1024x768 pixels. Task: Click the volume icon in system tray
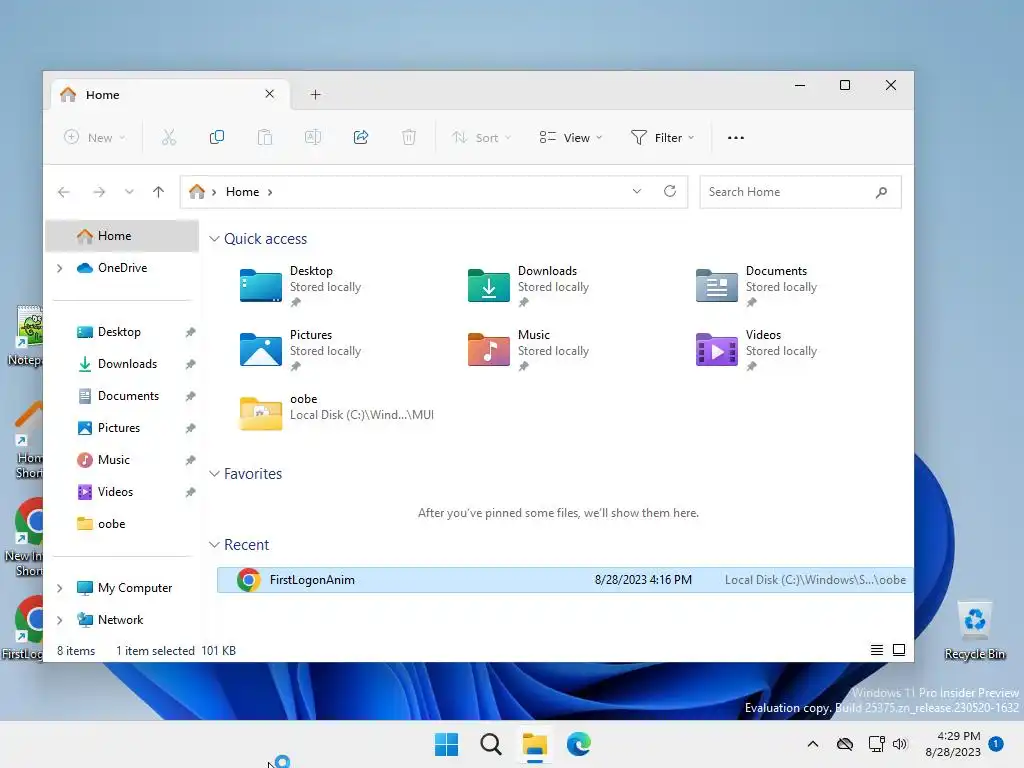pos(900,744)
